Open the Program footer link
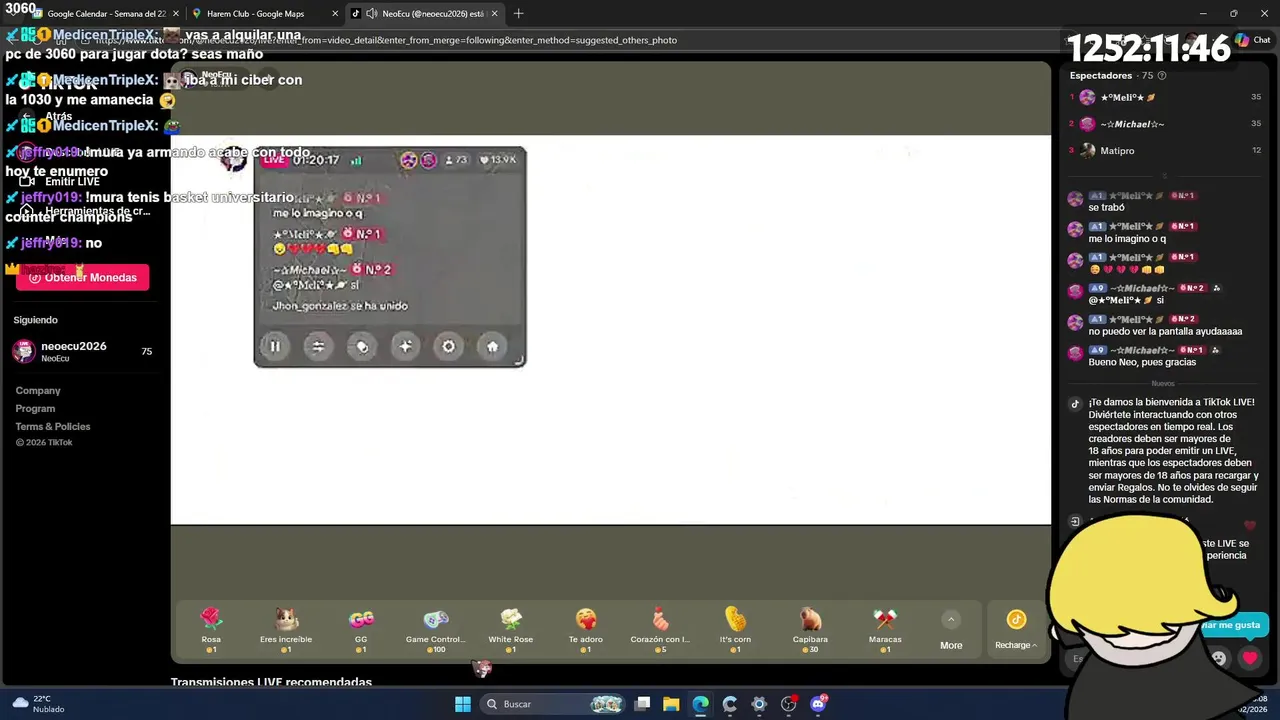 pyautogui.click(x=35, y=409)
